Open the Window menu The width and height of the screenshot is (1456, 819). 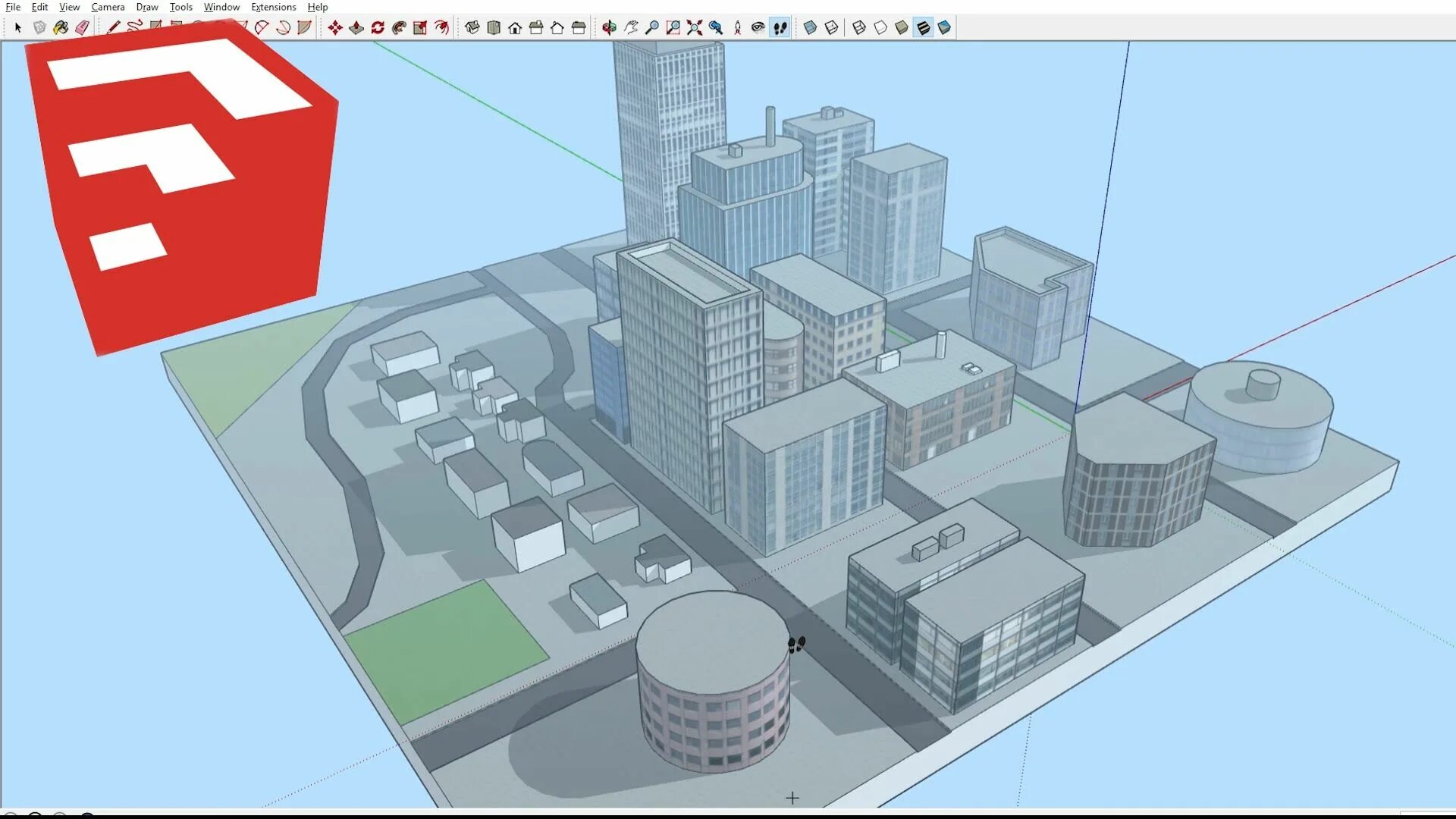221,7
